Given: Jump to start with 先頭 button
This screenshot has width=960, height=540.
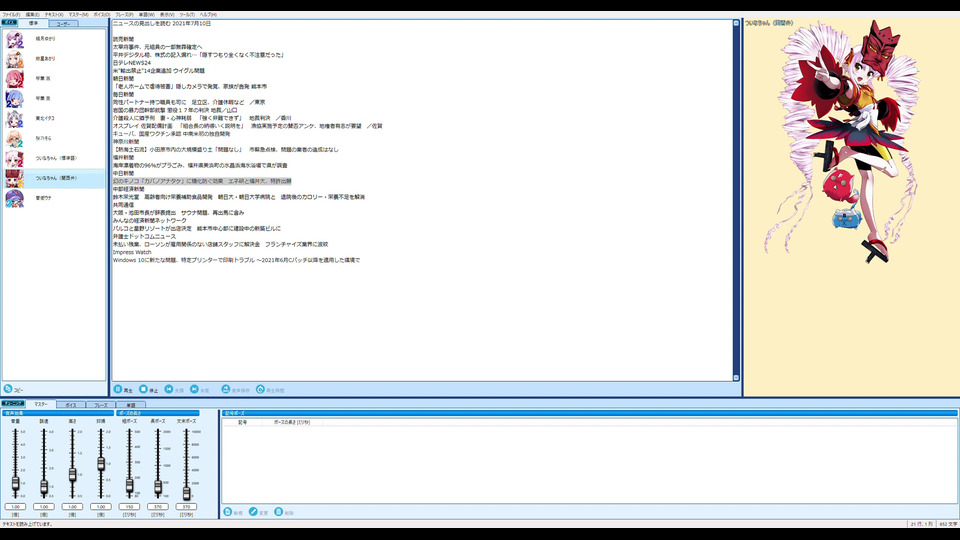Looking at the screenshot, I should point(174,389).
